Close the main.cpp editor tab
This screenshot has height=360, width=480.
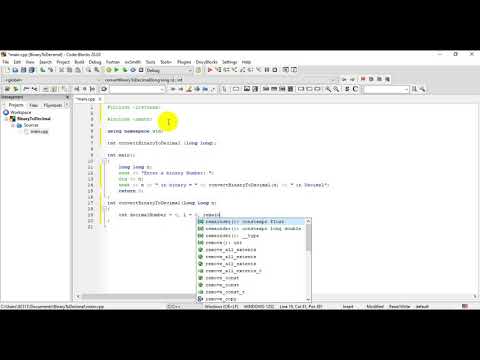pyautogui.click(x=100, y=99)
